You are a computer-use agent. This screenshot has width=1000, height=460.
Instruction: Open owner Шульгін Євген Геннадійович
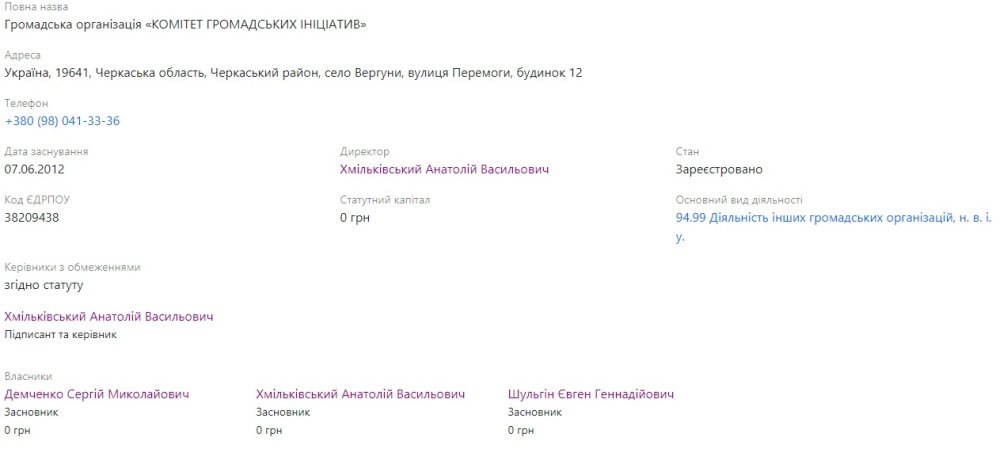click(x=590, y=394)
